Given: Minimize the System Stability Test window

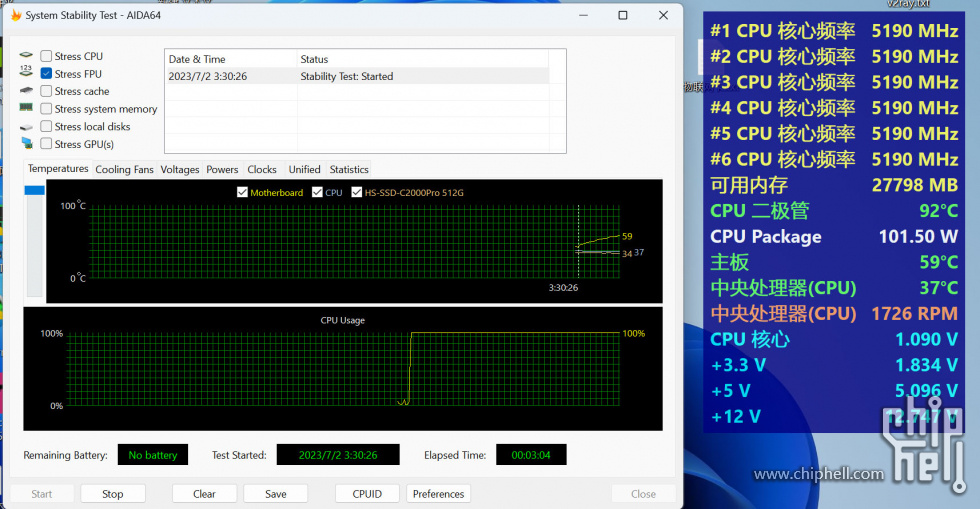Looking at the screenshot, I should 583,15.
